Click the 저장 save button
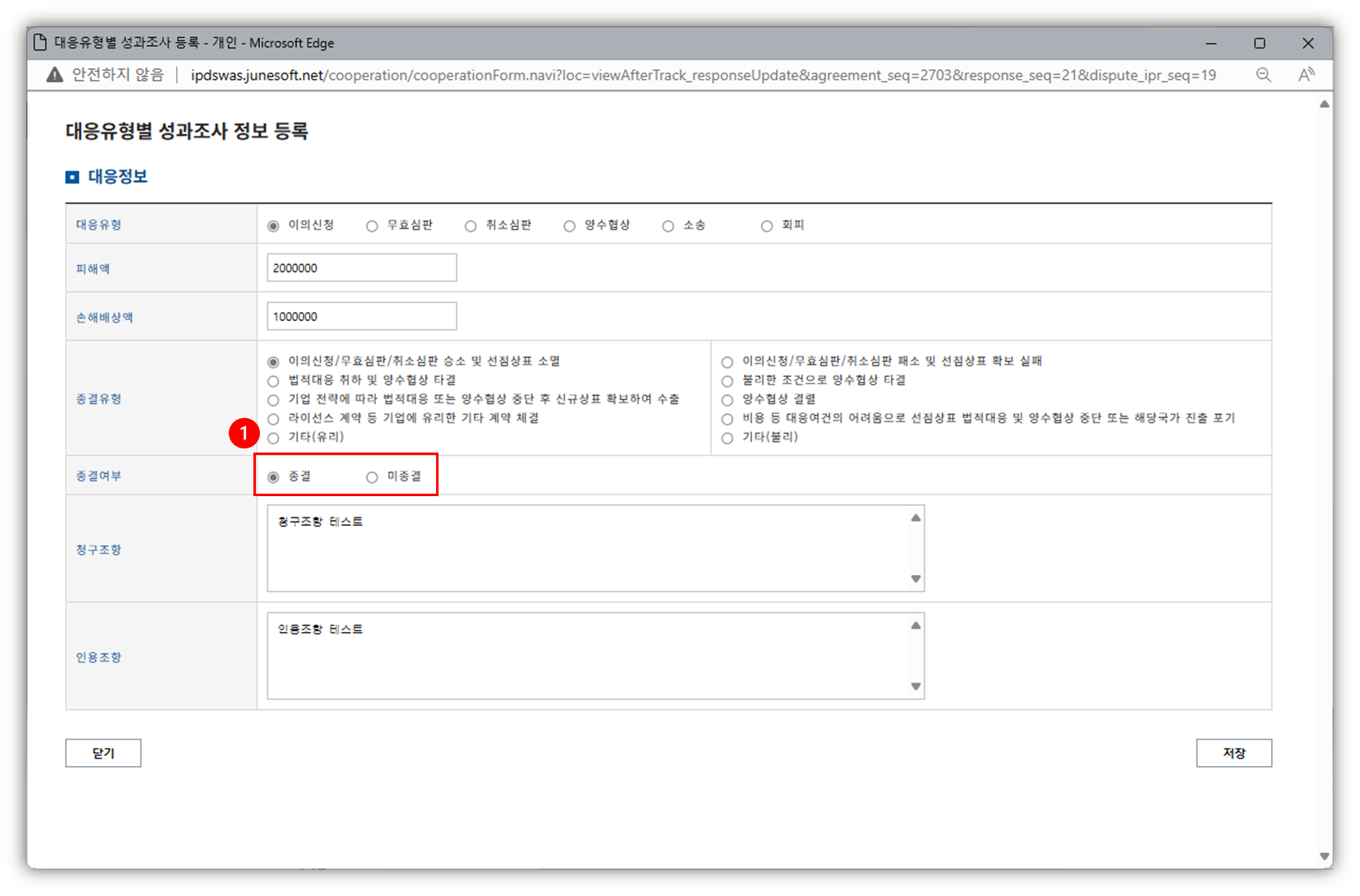Screen dimensions: 1360x896 (1233, 753)
